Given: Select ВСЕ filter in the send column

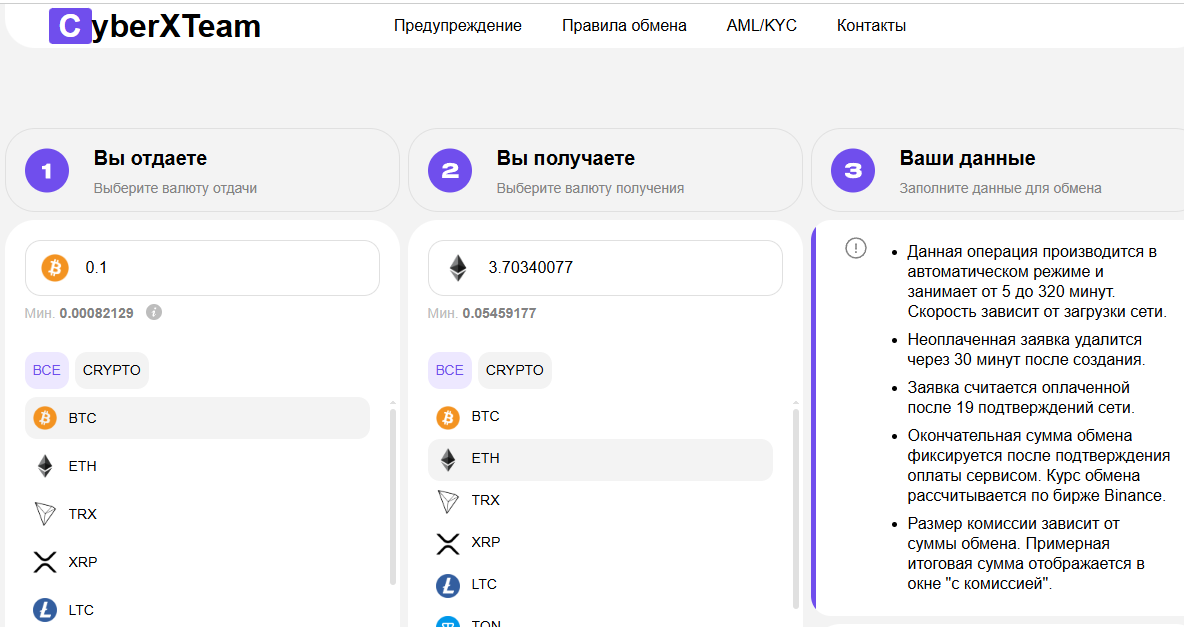Looking at the screenshot, I should [47, 370].
